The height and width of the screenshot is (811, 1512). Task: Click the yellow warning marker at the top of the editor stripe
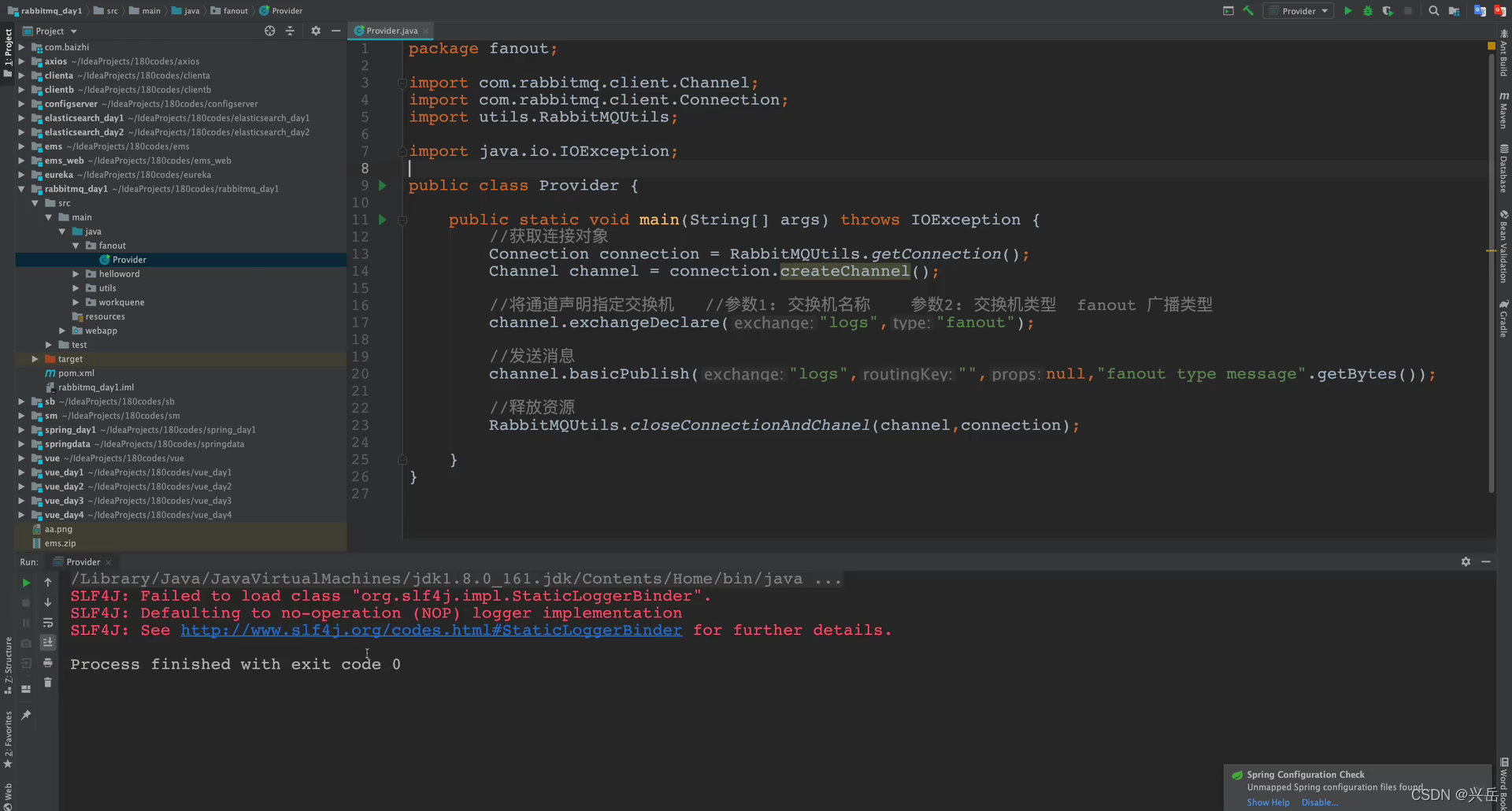click(x=1491, y=46)
